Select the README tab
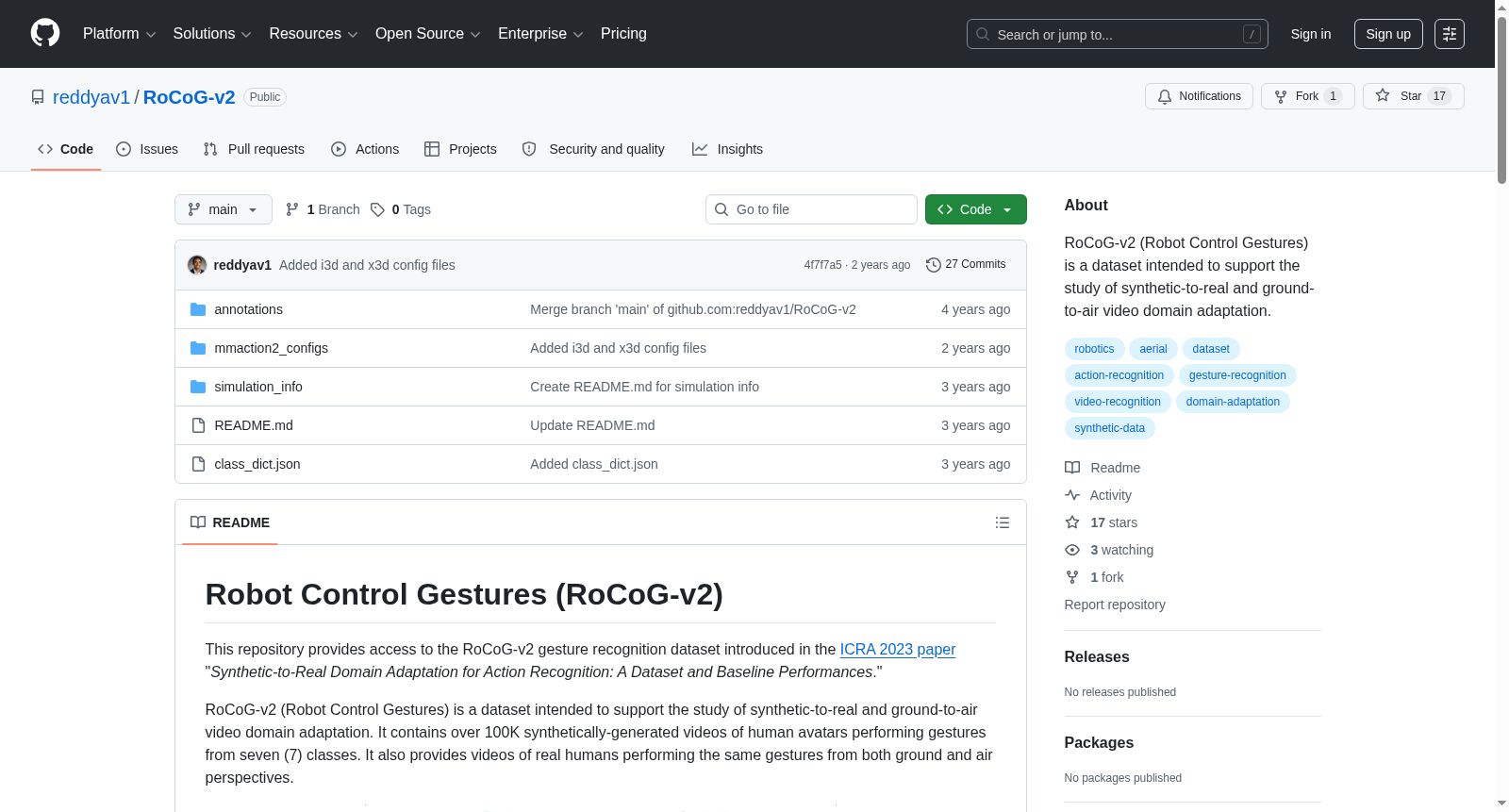The height and width of the screenshot is (812, 1509). coord(230,522)
